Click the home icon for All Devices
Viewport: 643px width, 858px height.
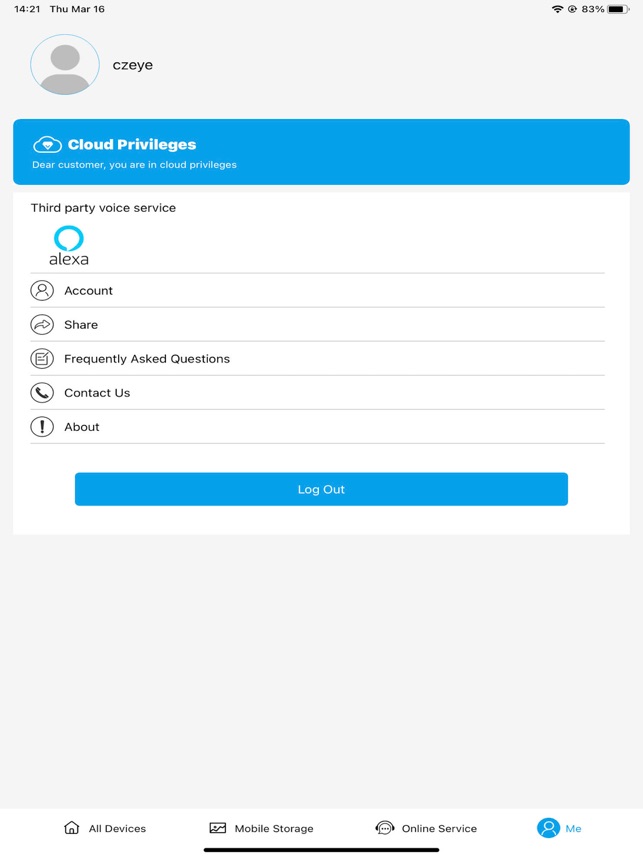pyautogui.click(x=70, y=828)
